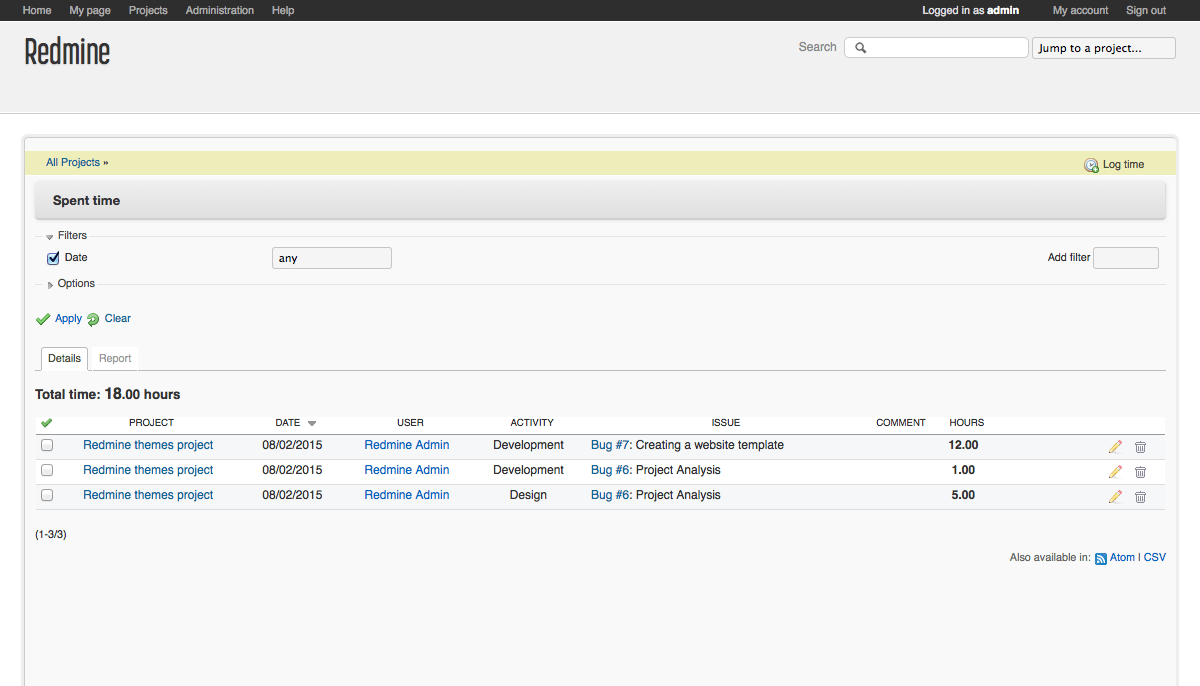Click the Log time link
The width and height of the screenshot is (1200, 686).
tap(1124, 165)
